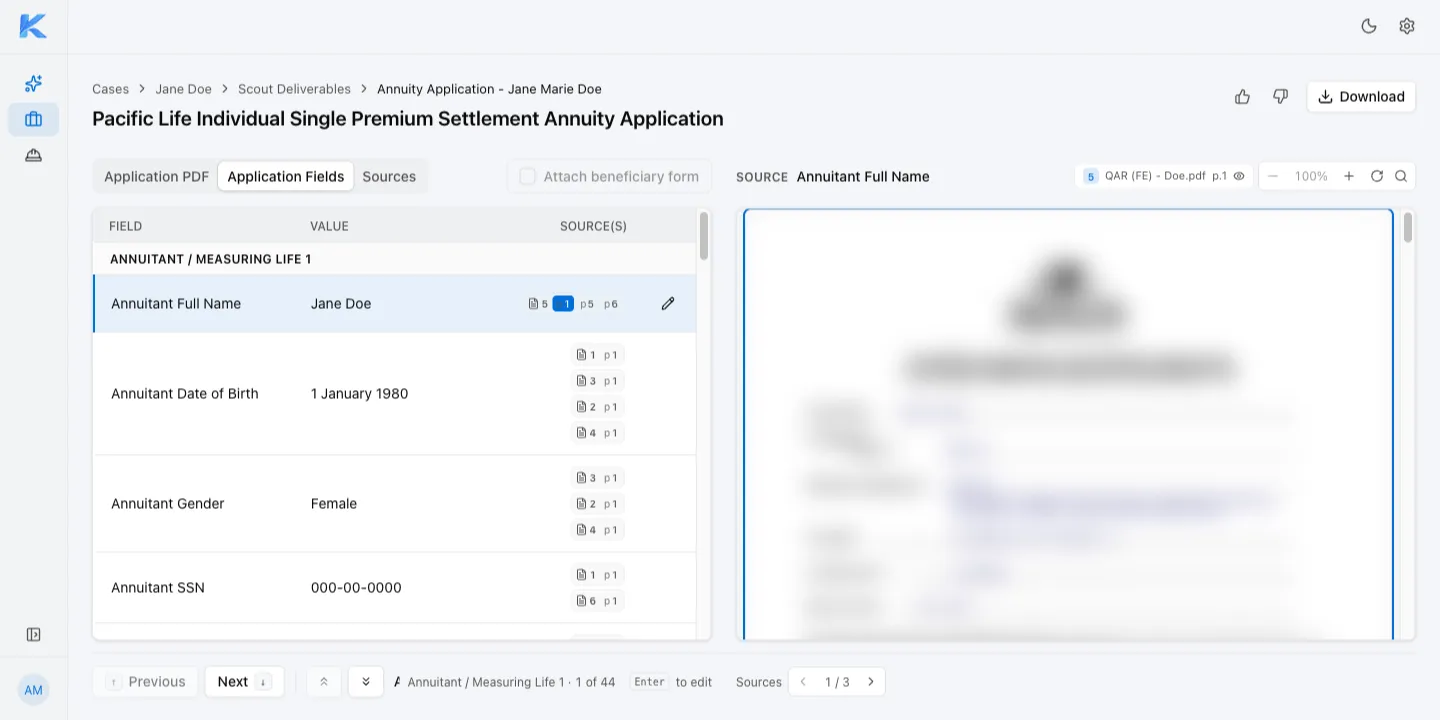Open document 3 source for Annuitant Gender
1440x720 pixels.
[597, 478]
